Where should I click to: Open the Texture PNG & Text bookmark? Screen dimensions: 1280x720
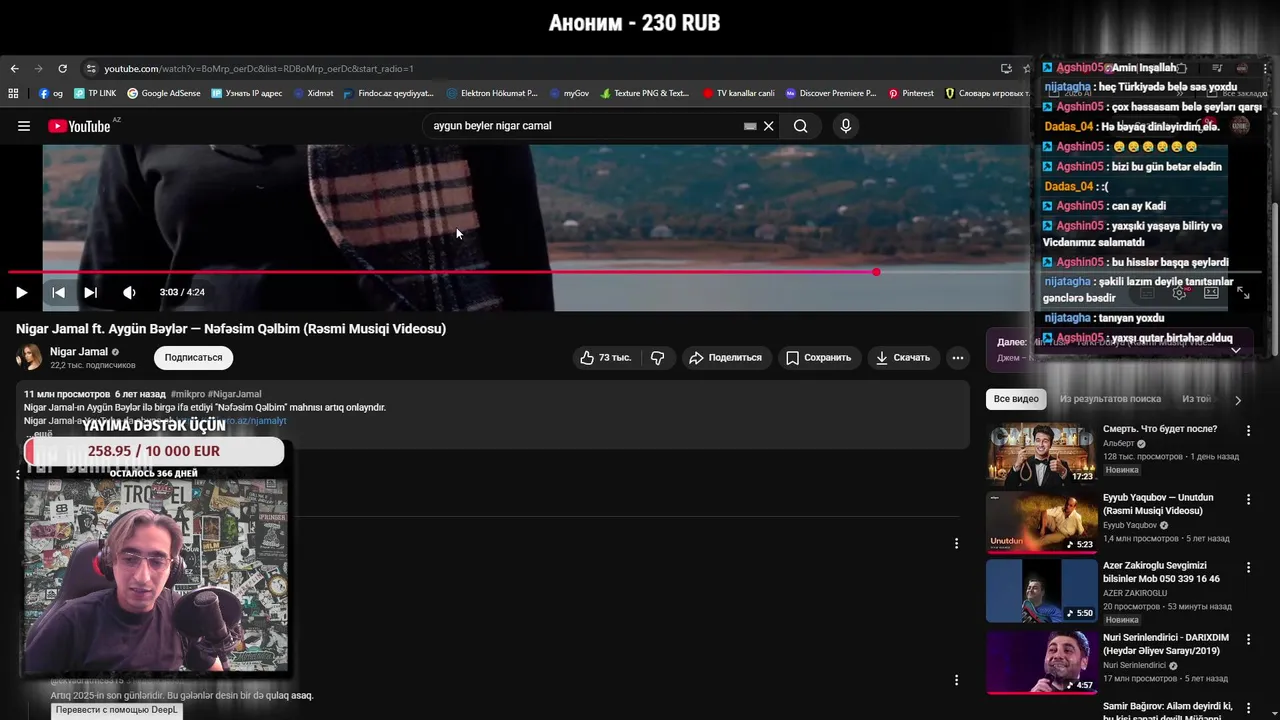[x=645, y=93]
